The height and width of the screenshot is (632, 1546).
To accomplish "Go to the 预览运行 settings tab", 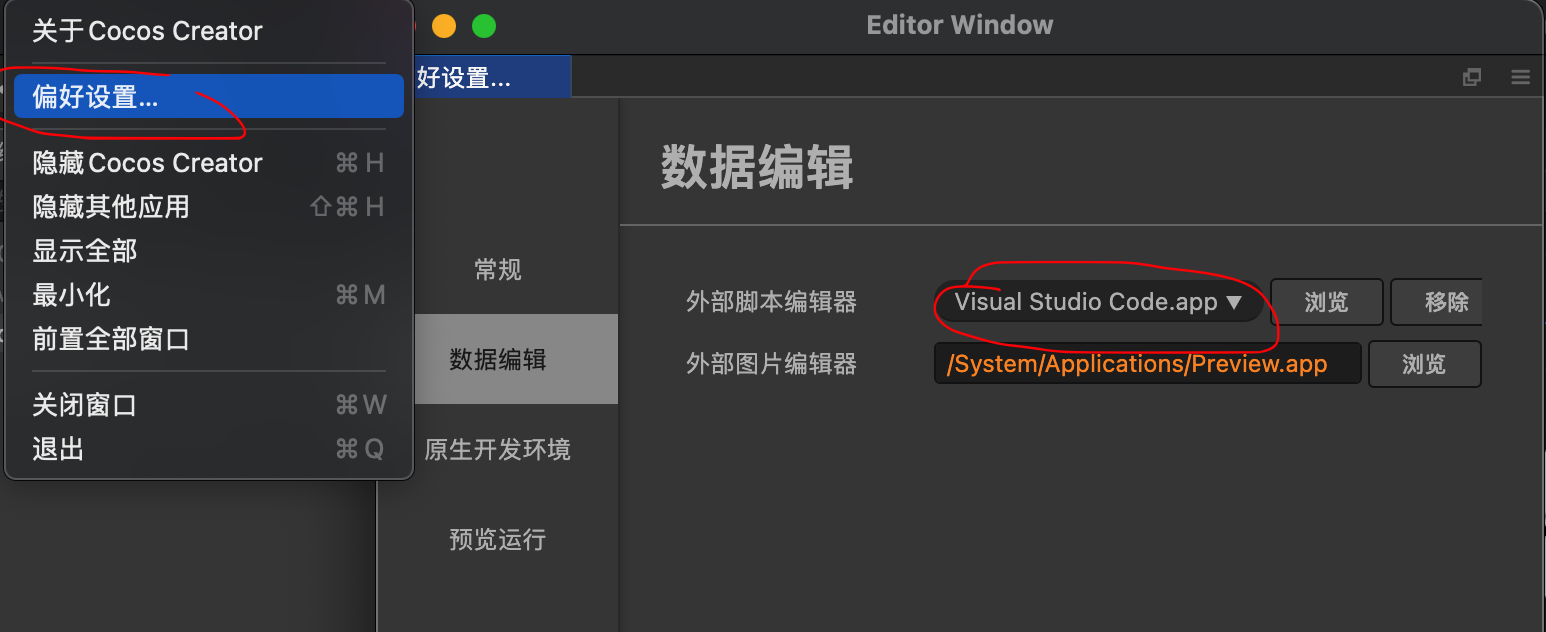I will click(x=498, y=540).
